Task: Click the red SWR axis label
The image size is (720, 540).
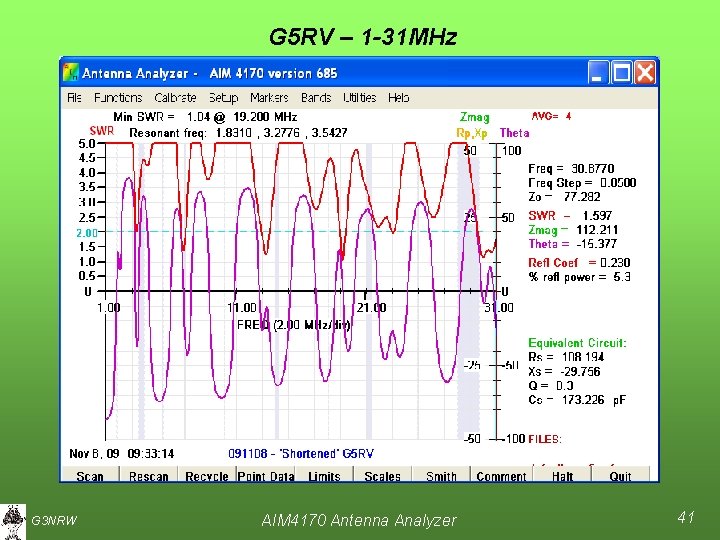Action: 101,131
